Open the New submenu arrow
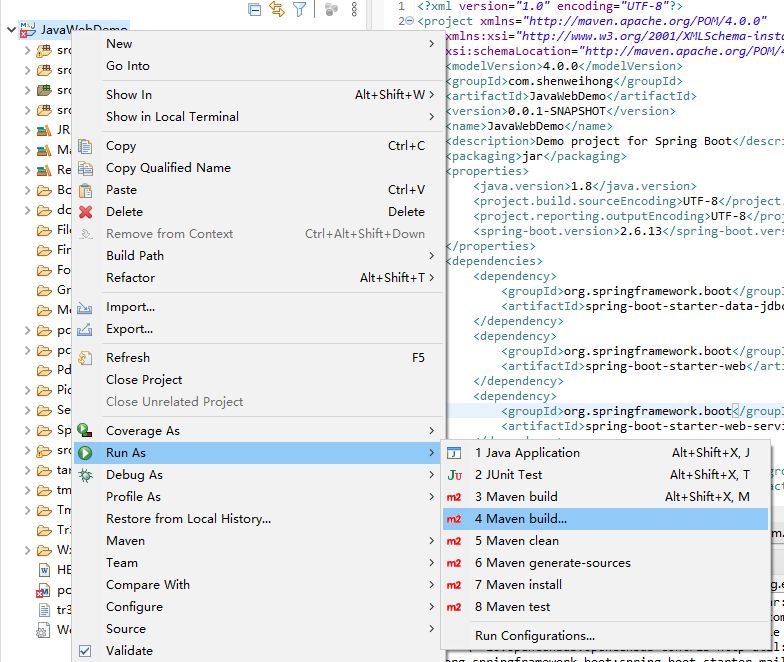 click(x=432, y=44)
